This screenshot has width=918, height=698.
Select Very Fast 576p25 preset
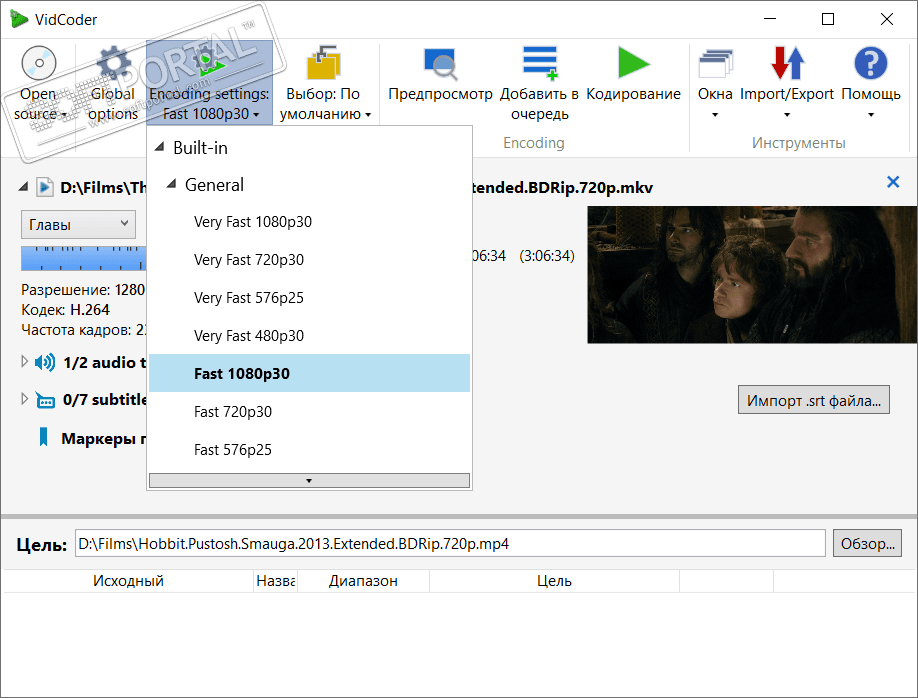pyautogui.click(x=309, y=297)
